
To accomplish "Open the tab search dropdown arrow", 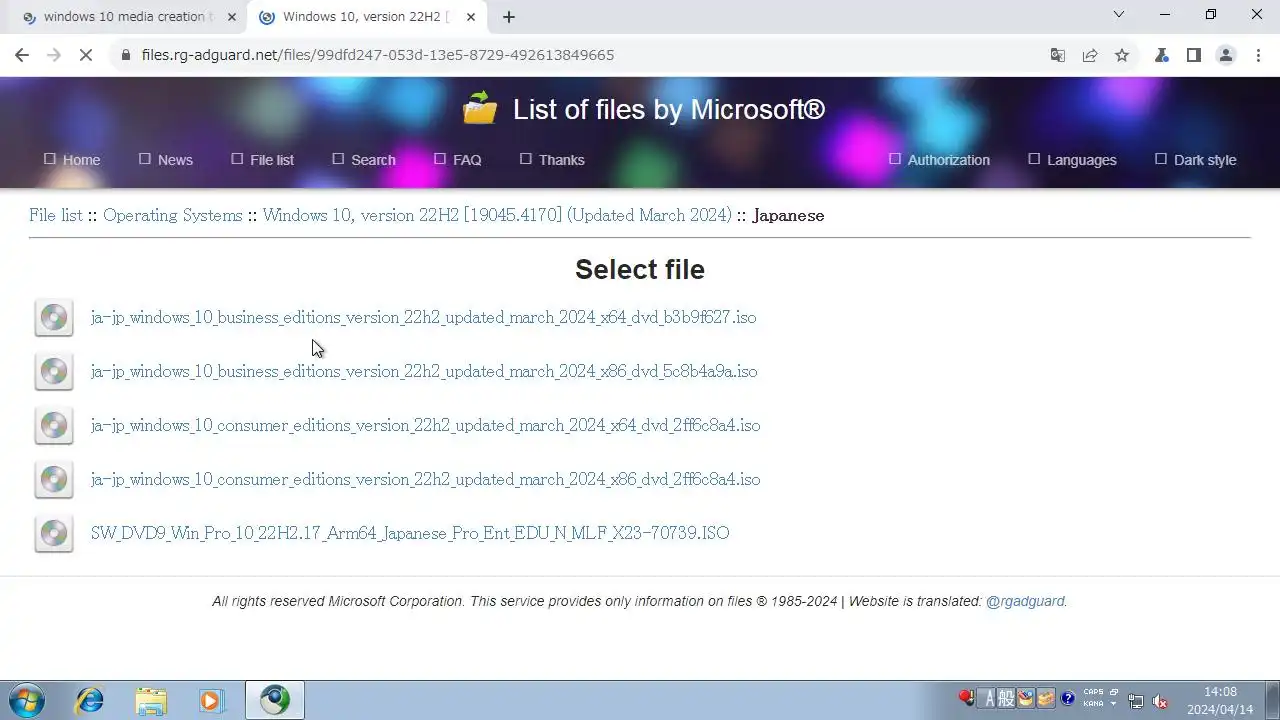I will tap(1119, 15).
